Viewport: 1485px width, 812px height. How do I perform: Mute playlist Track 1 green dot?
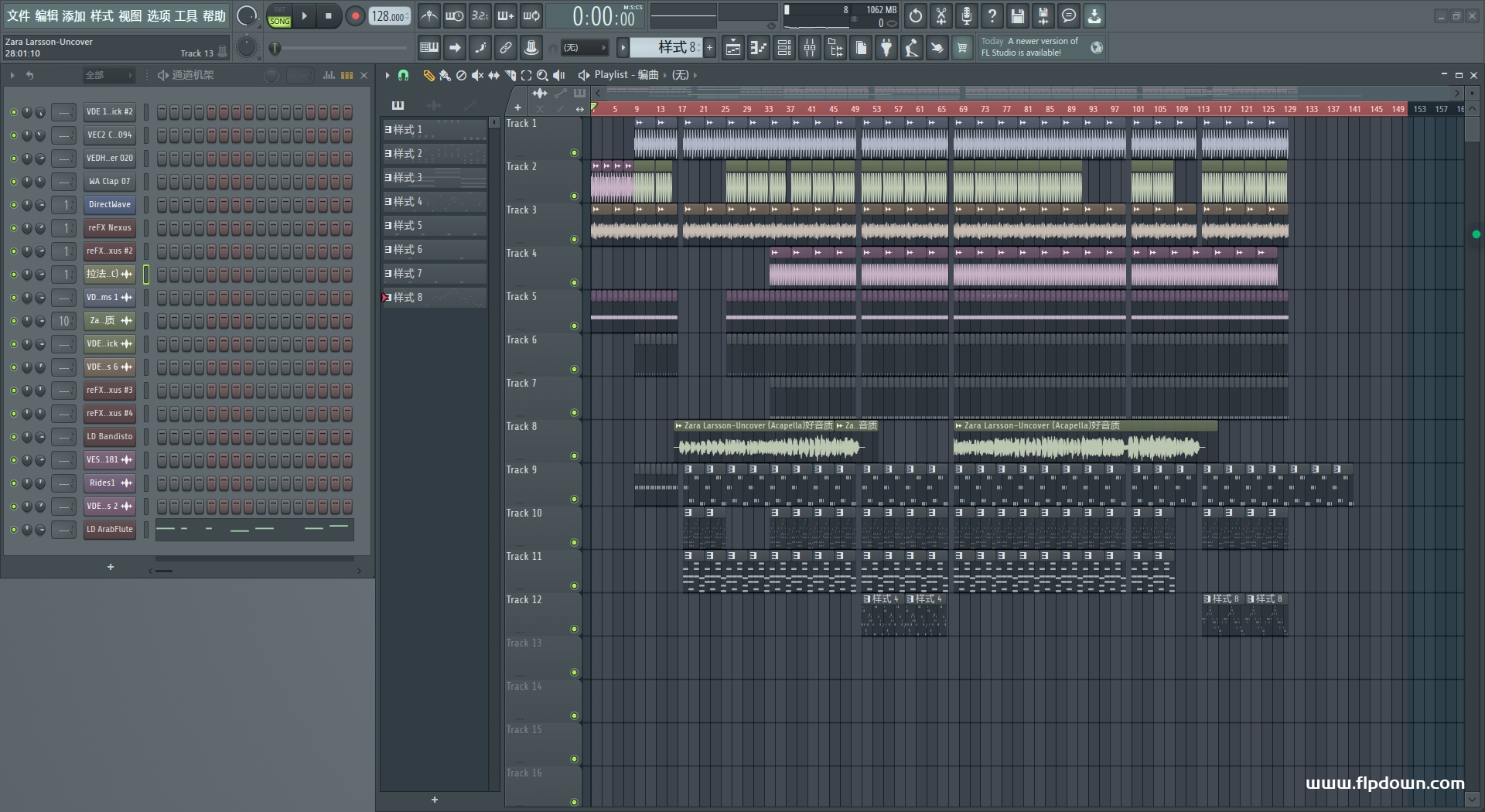pos(574,153)
